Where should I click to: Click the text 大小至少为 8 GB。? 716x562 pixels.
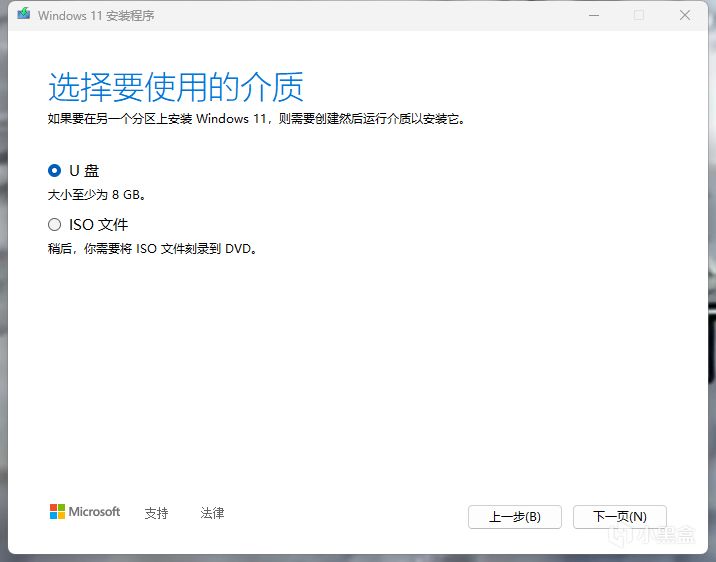point(97,195)
